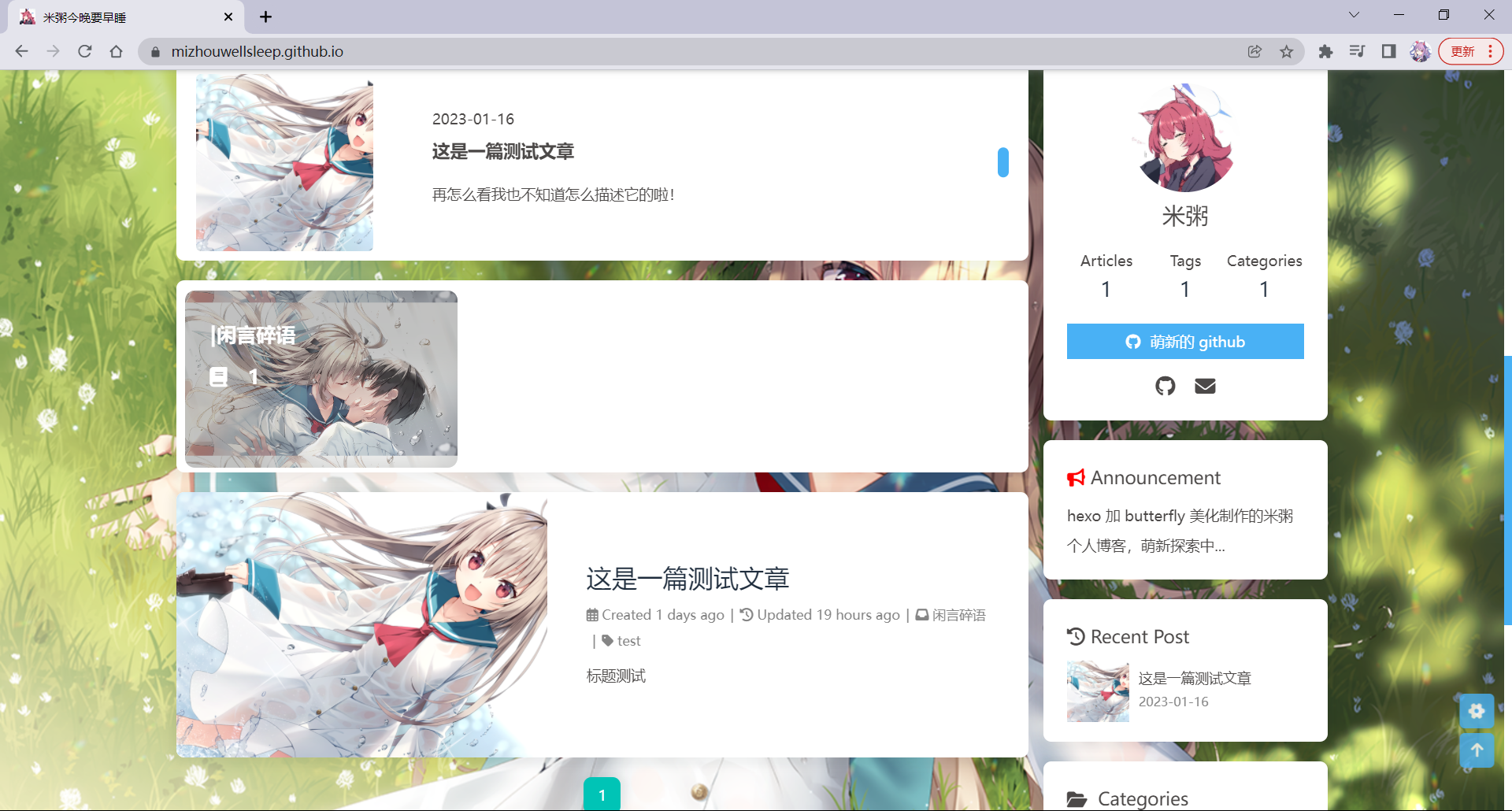Image resolution: width=1512 pixels, height=811 pixels.
Task: Toggle the browser side panel
Action: [x=1388, y=52]
